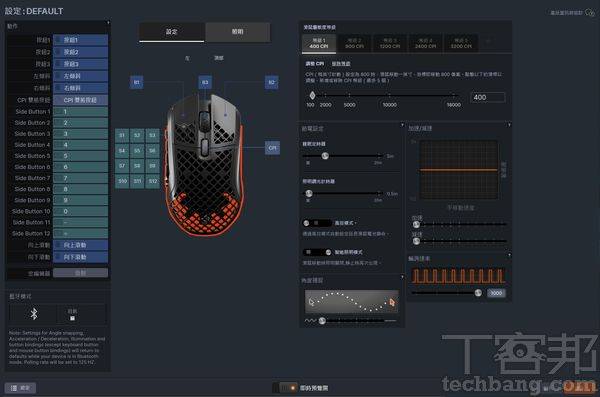Switch to the illumination tab above the mouse
The width and height of the screenshot is (600, 397).
(238, 32)
